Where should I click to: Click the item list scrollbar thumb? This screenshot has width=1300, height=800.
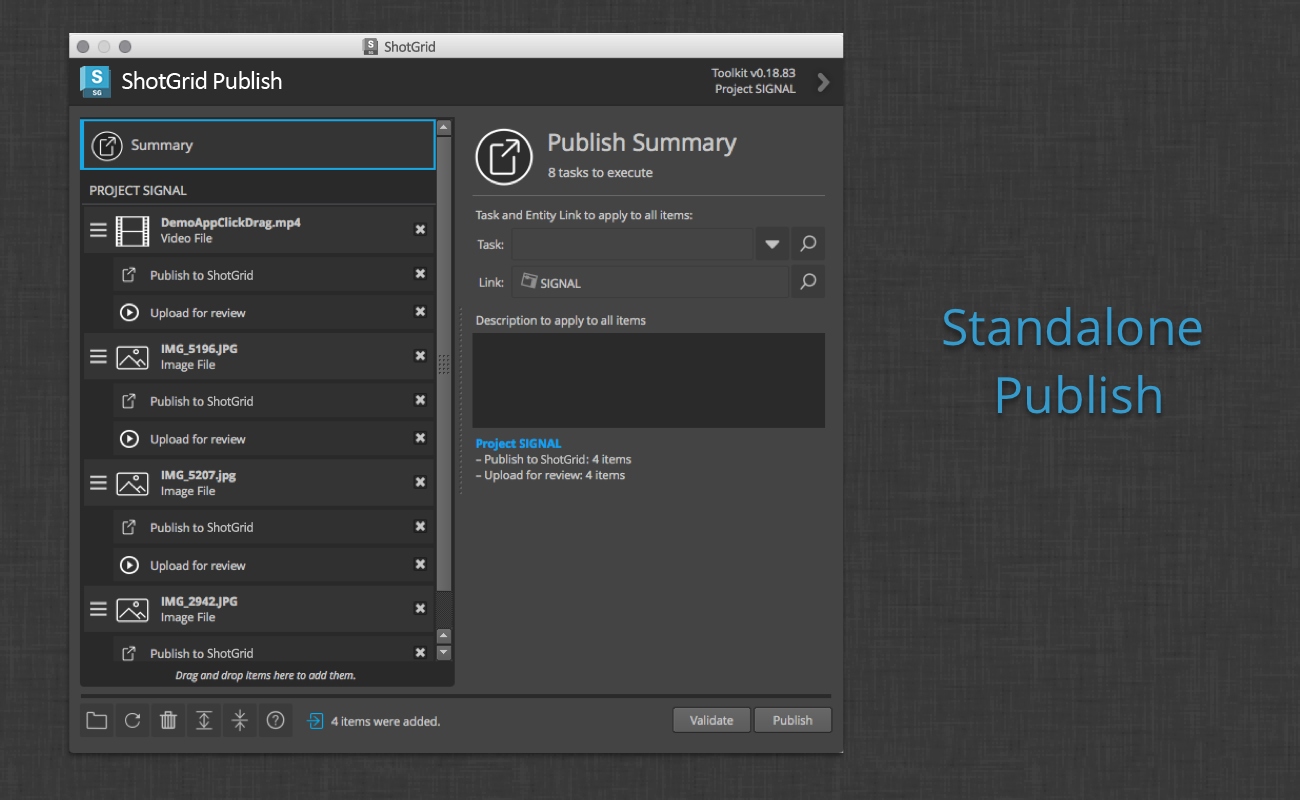pos(445,363)
